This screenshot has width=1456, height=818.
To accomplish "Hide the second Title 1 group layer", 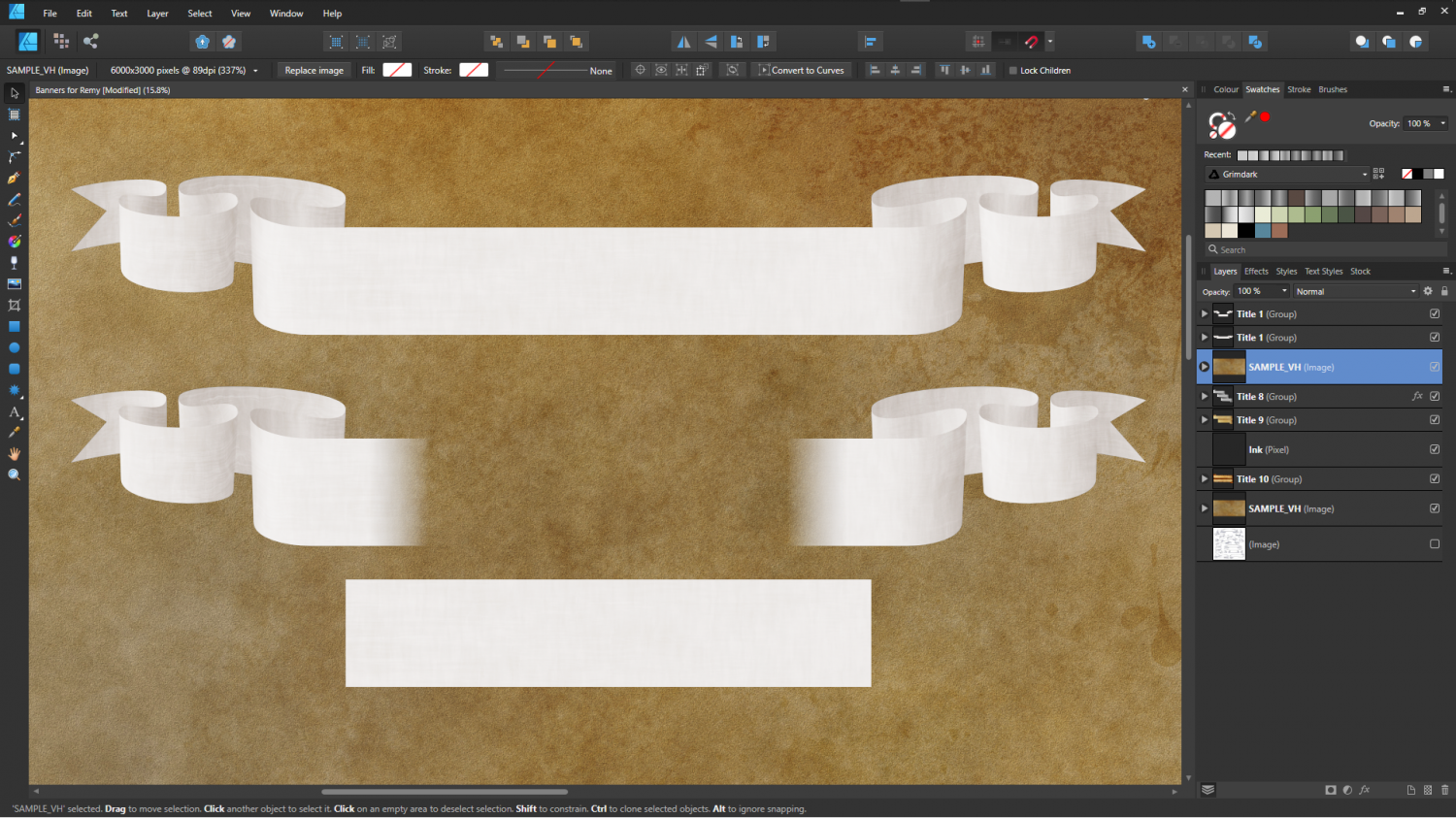I will pos(1435,337).
